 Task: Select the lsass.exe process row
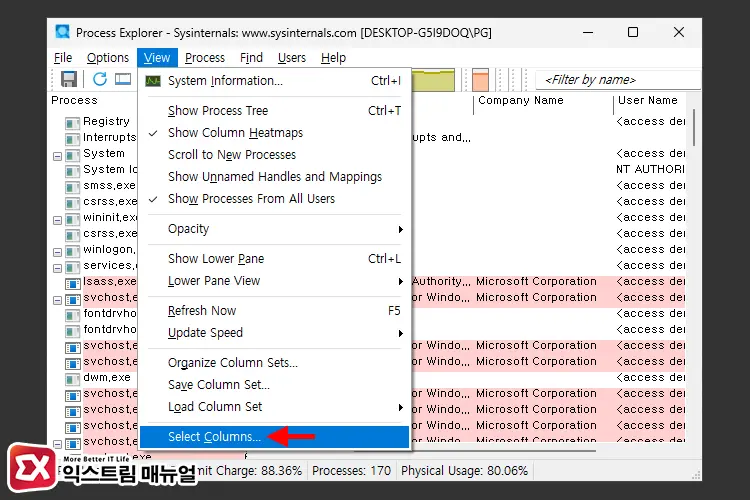click(x=109, y=281)
